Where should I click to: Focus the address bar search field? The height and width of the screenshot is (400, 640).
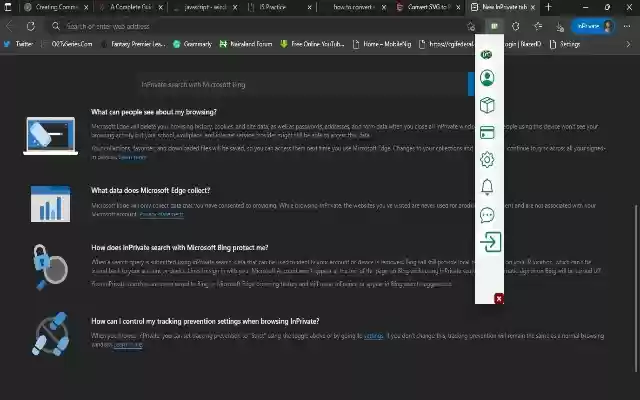pos(261,26)
